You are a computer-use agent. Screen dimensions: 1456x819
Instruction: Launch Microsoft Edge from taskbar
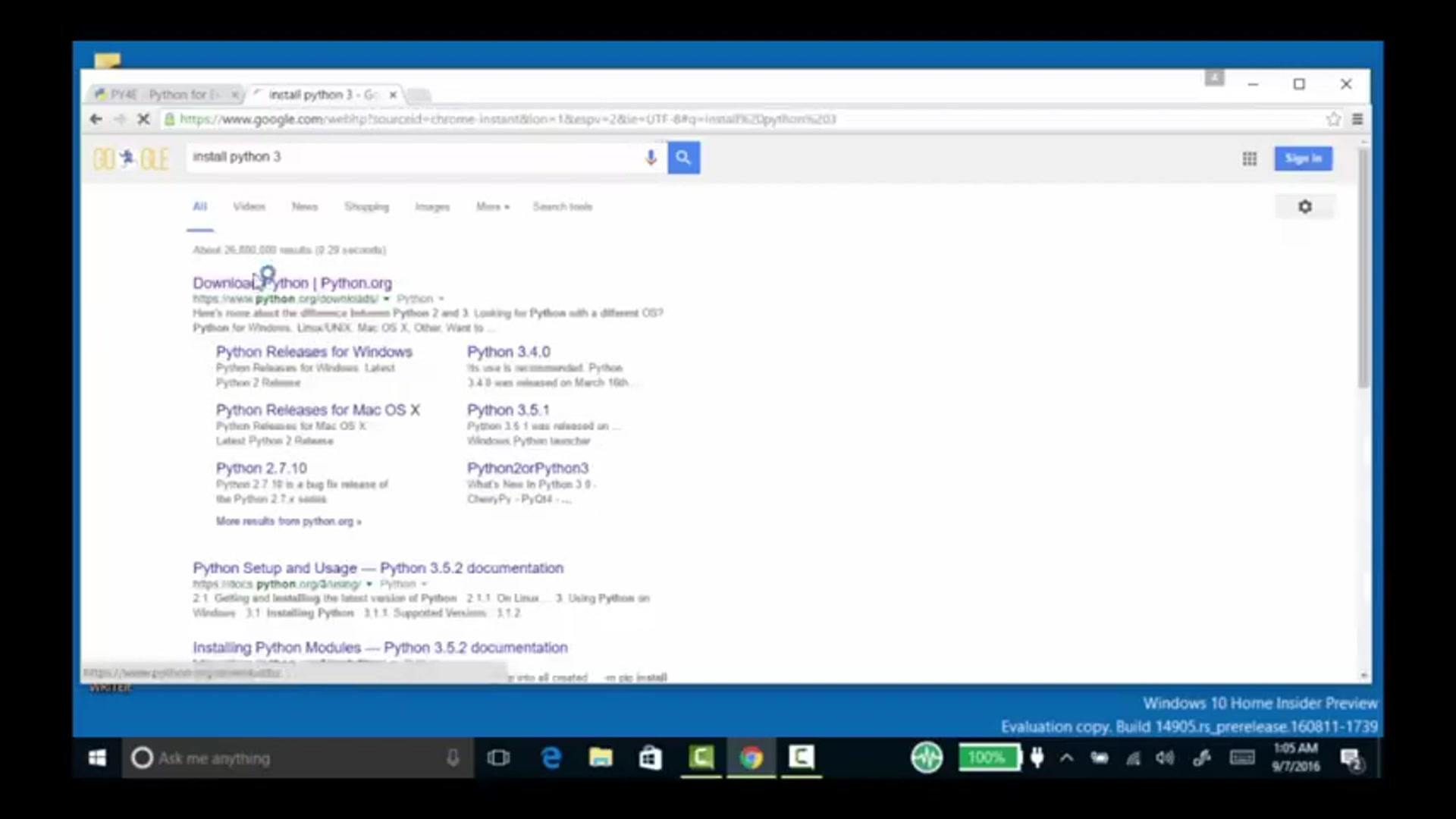click(x=551, y=758)
